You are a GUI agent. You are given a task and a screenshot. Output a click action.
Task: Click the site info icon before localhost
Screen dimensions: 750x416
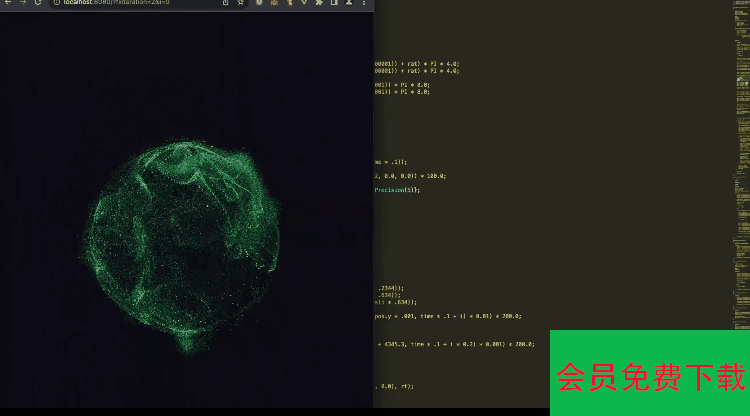(x=56, y=3)
